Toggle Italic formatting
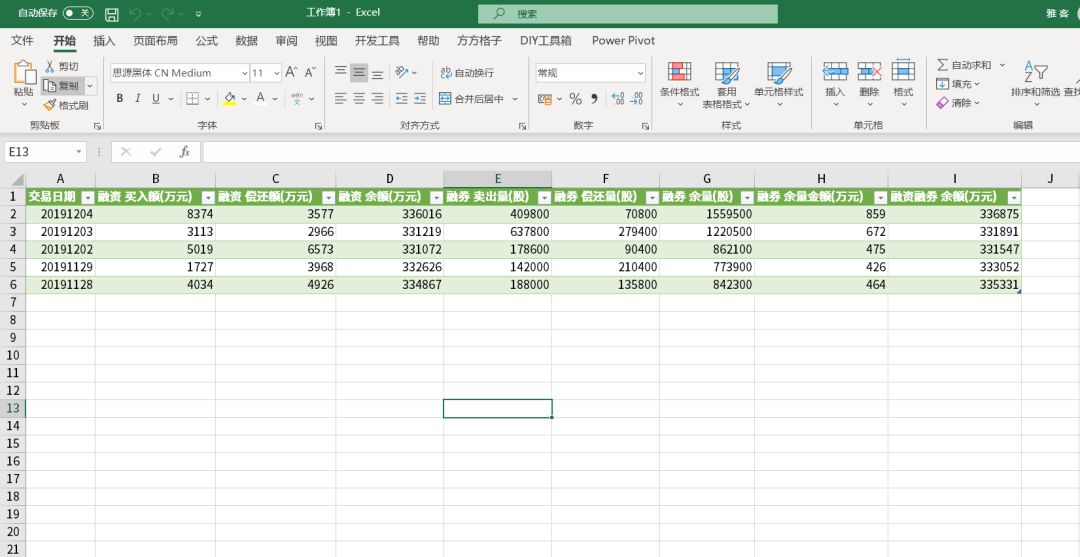The image size is (1080, 557). (x=137, y=98)
